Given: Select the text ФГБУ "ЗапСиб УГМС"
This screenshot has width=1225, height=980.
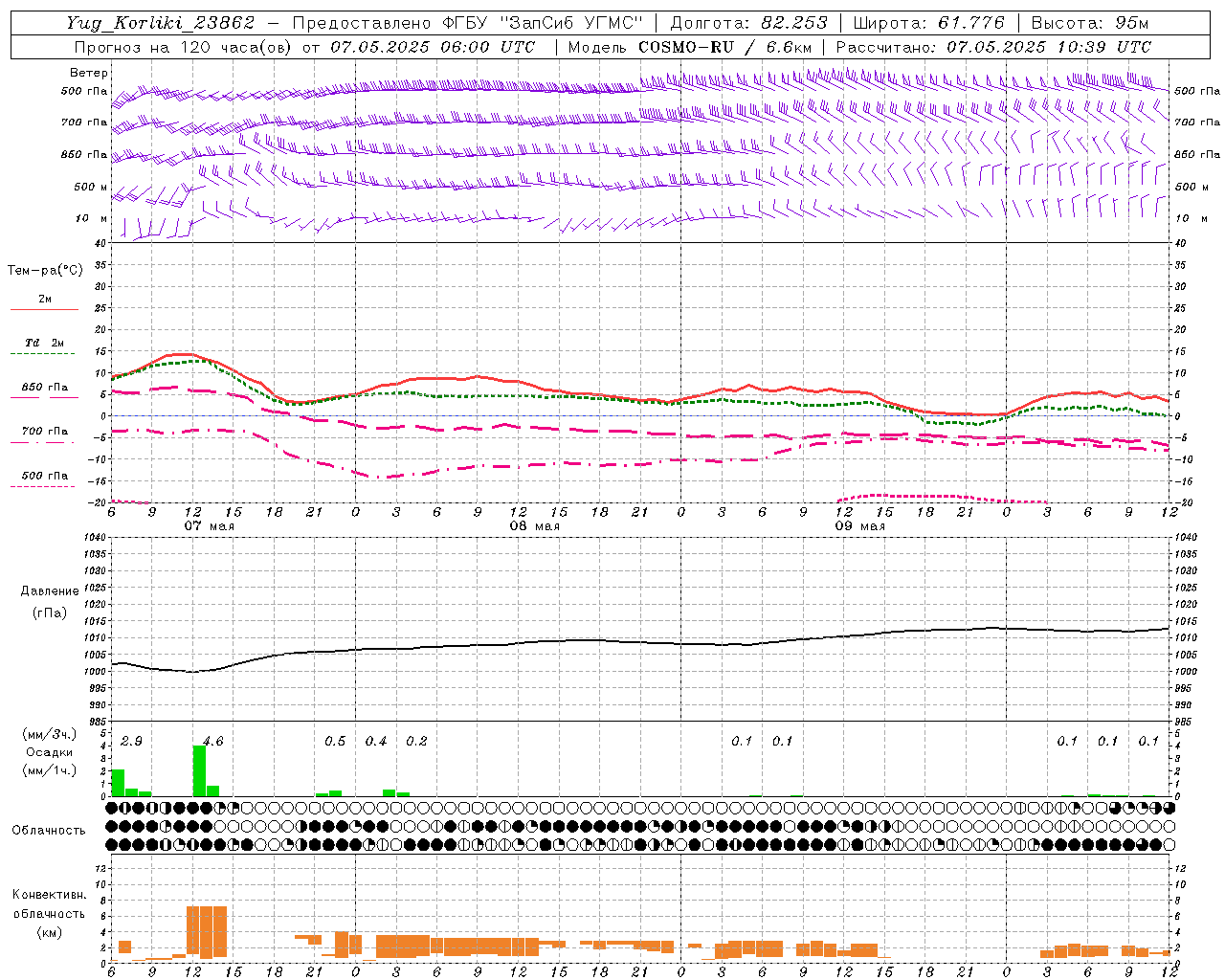Looking at the screenshot, I should point(543,23).
